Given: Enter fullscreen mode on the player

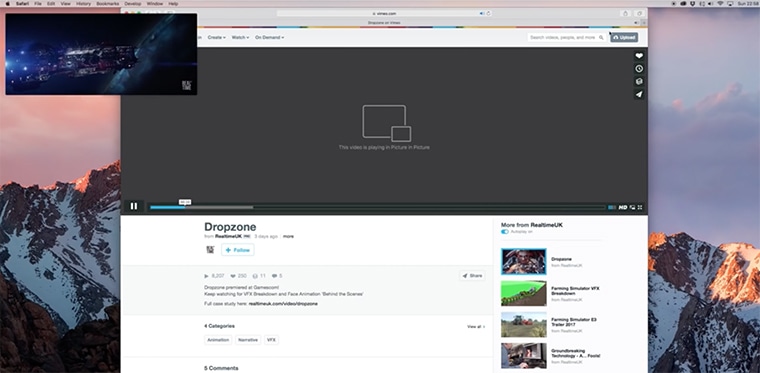Looking at the screenshot, I should [640, 207].
